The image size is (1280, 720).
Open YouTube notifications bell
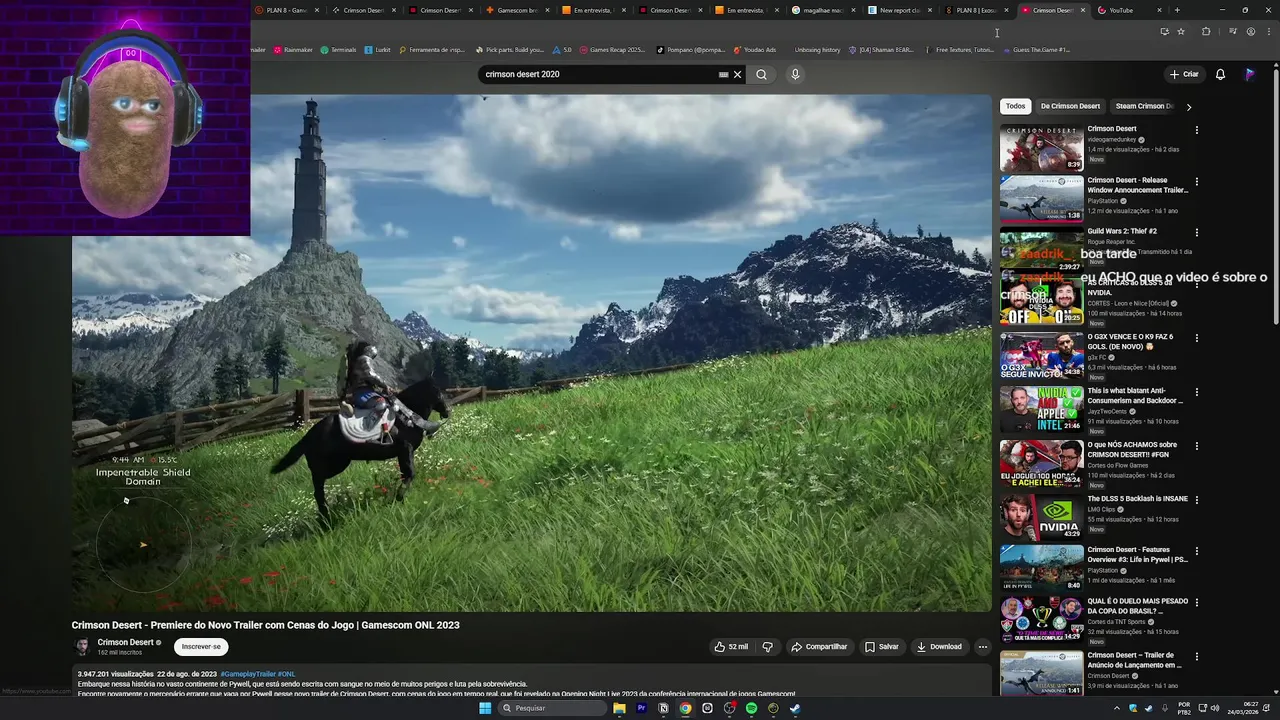click(x=1220, y=74)
